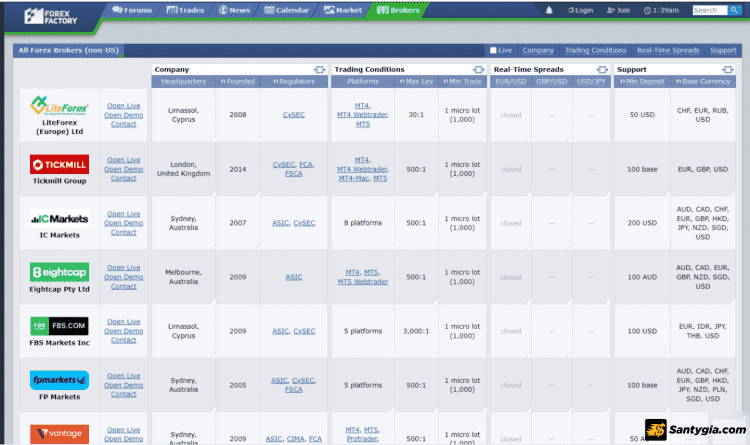Sort by EUR/USD spread column
Screen dimensions: 750x445
click(x=511, y=81)
